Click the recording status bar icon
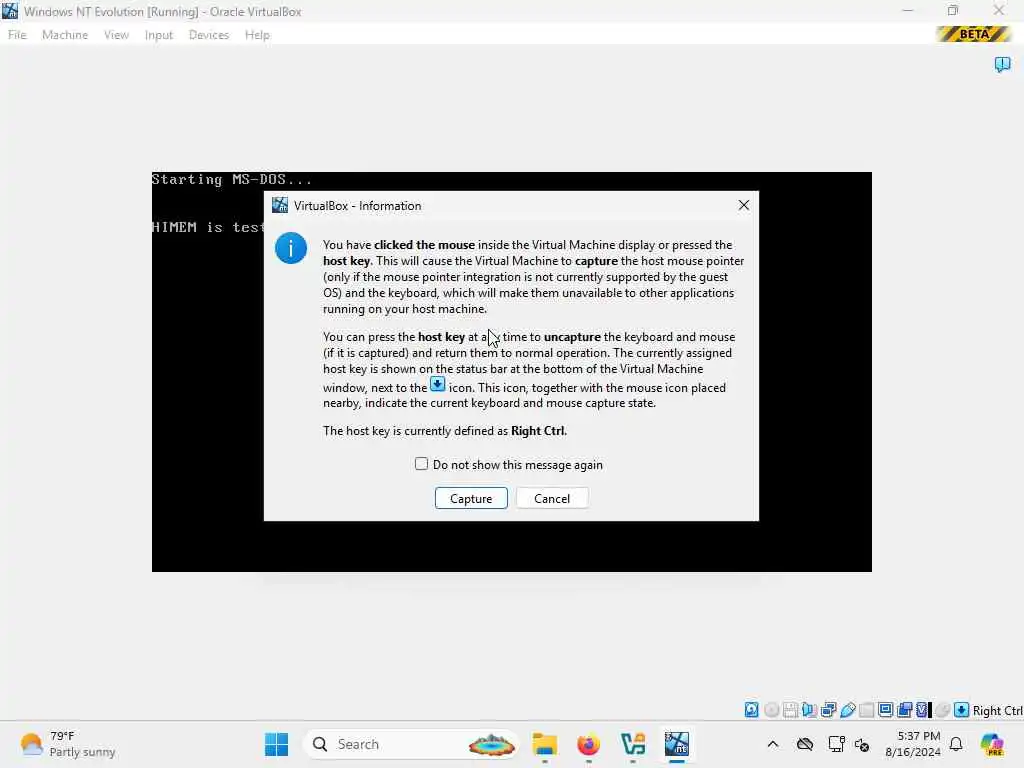The image size is (1024, 768). (904, 710)
